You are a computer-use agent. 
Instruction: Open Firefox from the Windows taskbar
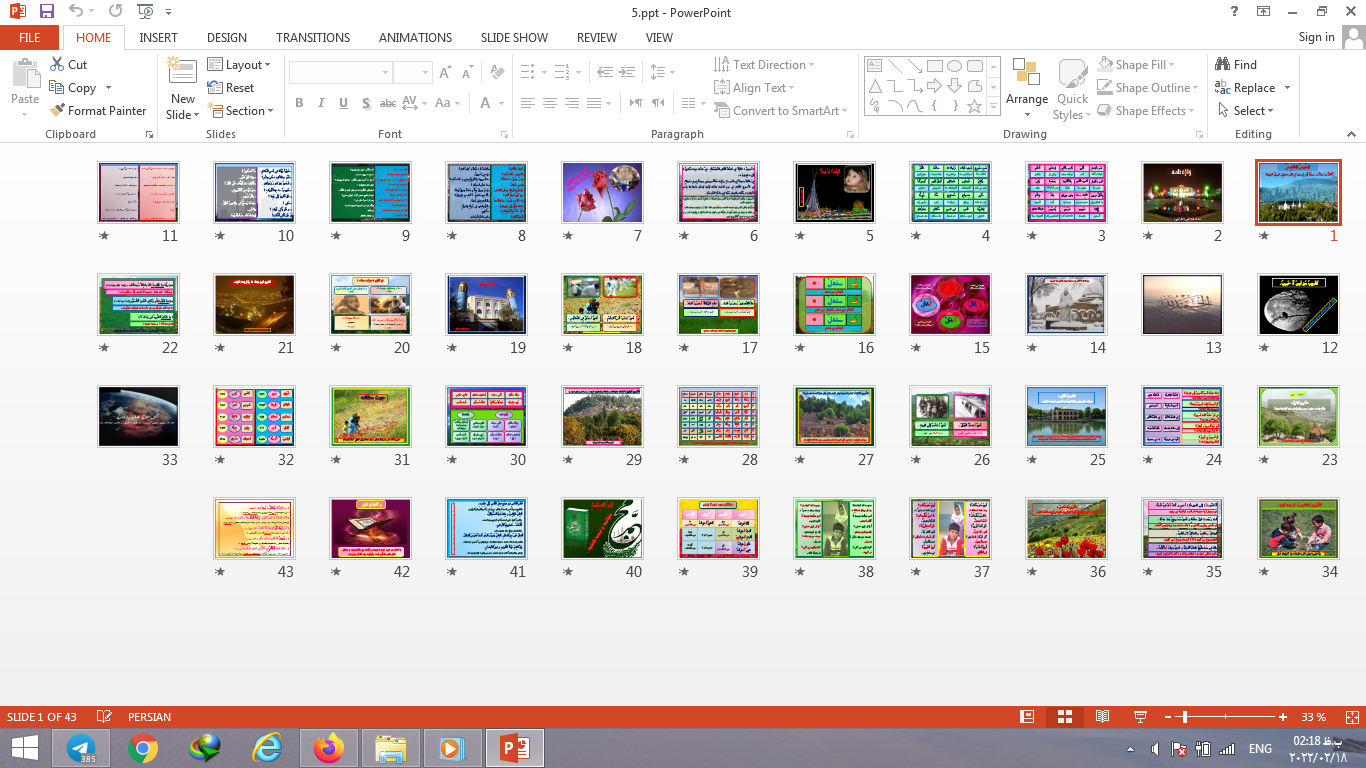pos(328,748)
